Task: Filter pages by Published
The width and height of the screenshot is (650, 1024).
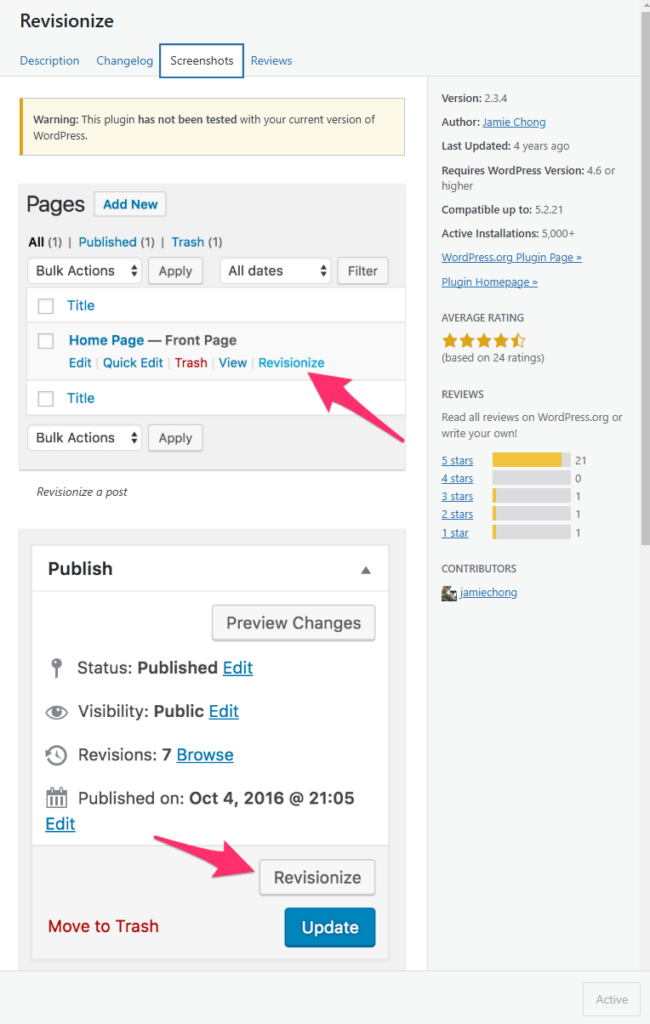Action: click(108, 242)
